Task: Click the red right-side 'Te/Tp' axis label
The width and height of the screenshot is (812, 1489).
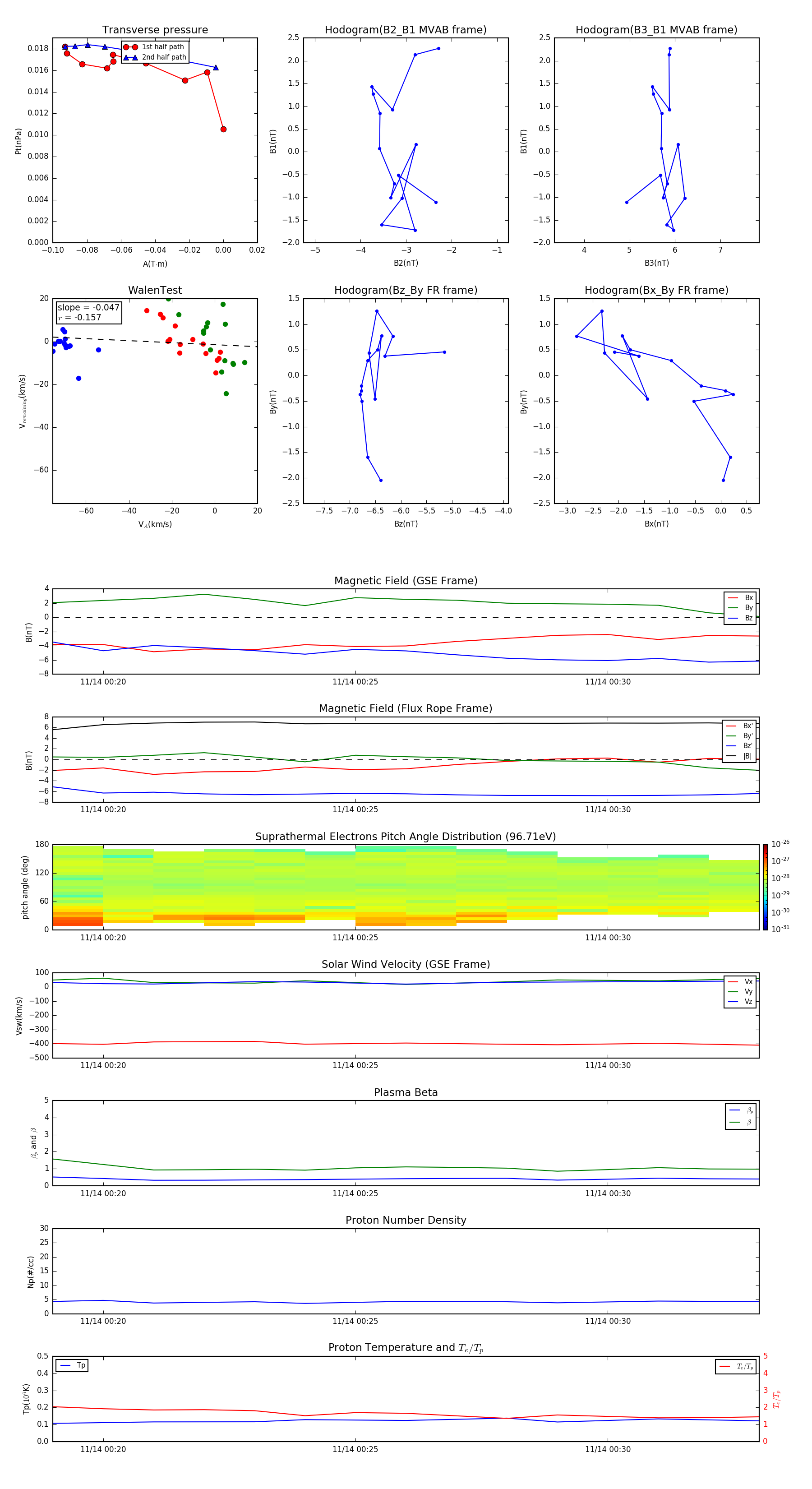Action: pyautogui.click(x=777, y=1399)
